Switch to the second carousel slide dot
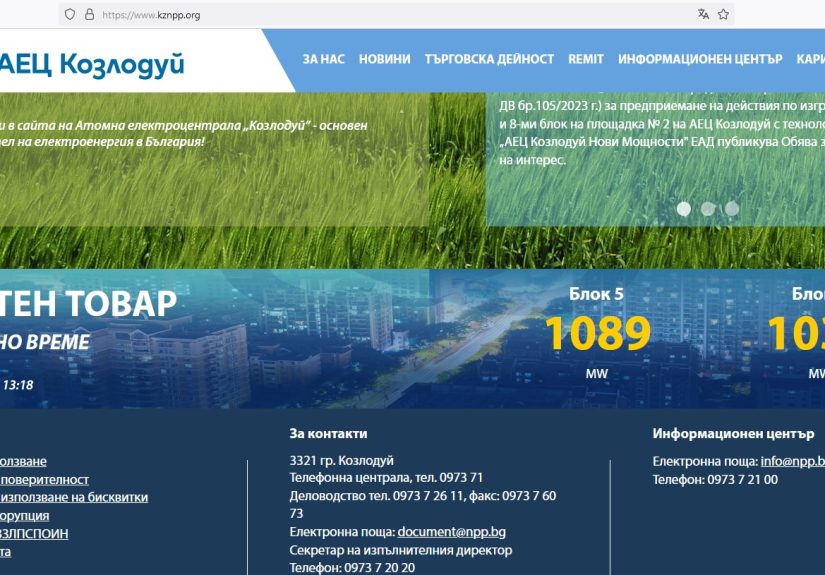The height and width of the screenshot is (575, 825). click(x=708, y=209)
